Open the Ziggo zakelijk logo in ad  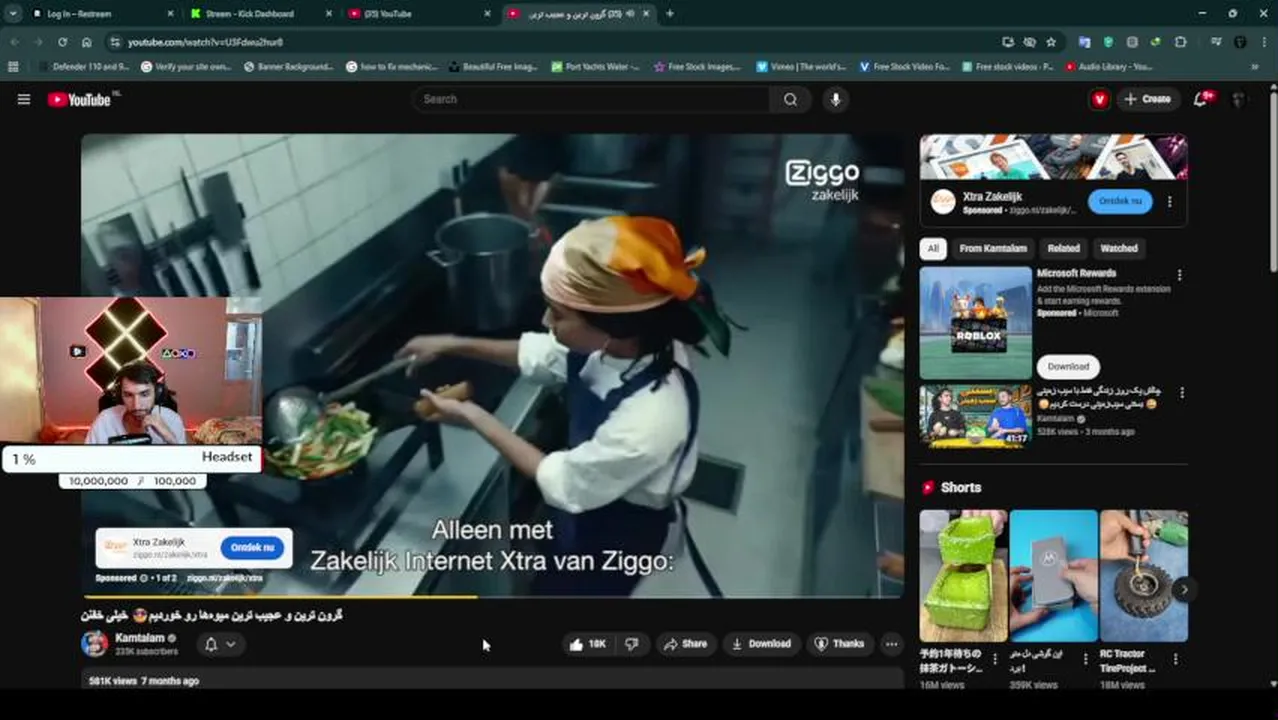822,179
